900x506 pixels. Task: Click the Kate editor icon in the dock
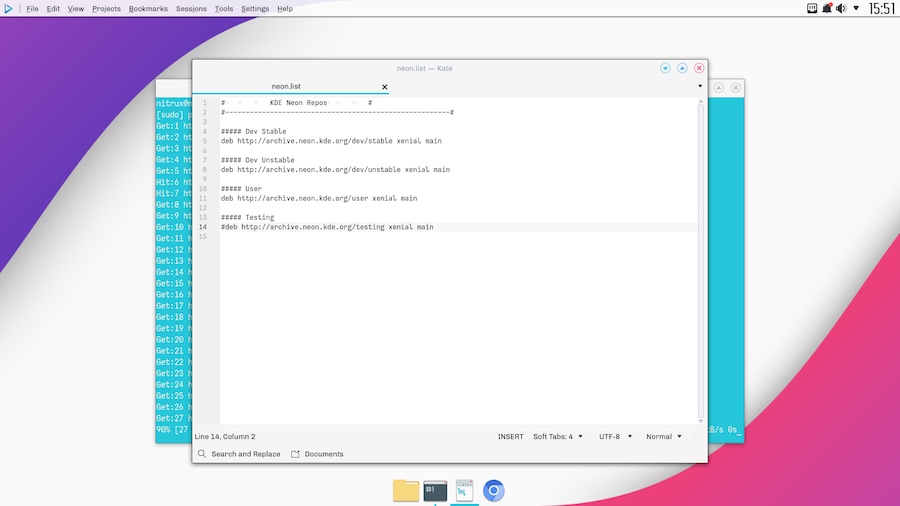[x=464, y=490]
